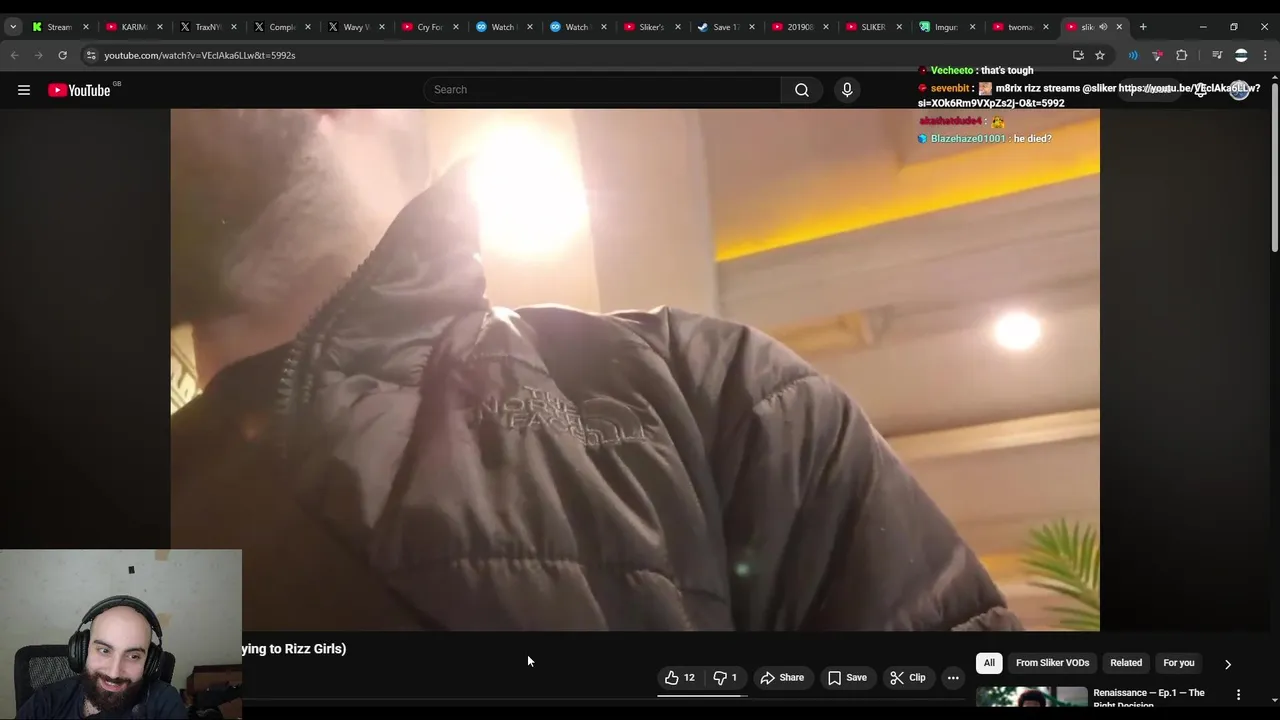Close the Stream tab
1280x720 pixels.
coord(86,27)
